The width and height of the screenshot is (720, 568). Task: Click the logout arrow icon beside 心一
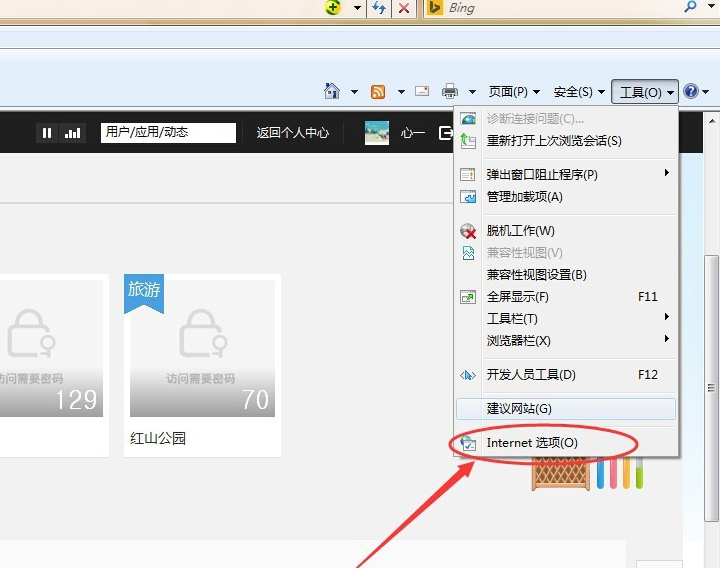446,132
